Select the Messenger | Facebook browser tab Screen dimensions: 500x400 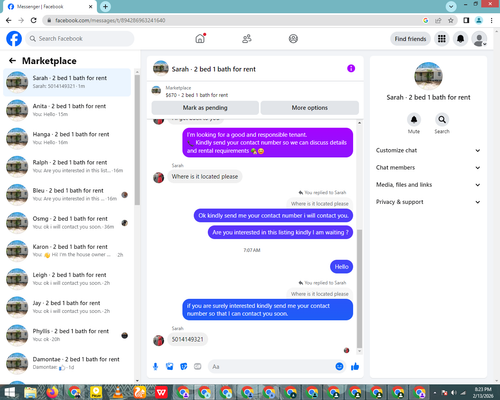(50, 7)
